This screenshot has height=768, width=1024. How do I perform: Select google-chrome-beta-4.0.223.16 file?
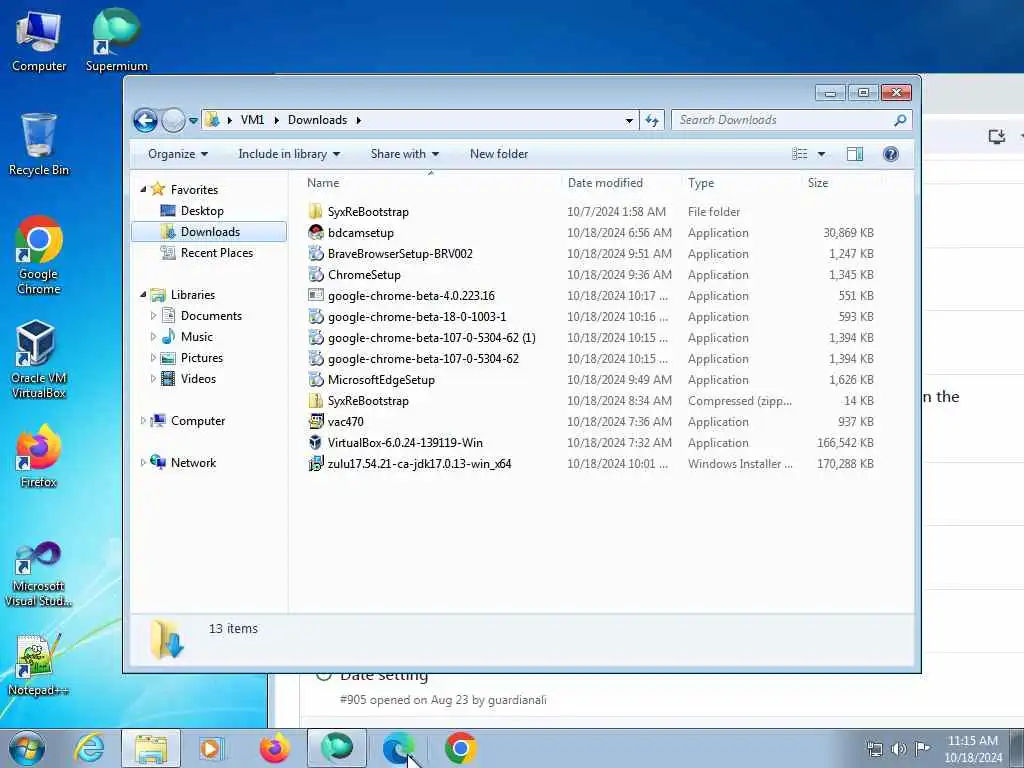tap(411, 296)
